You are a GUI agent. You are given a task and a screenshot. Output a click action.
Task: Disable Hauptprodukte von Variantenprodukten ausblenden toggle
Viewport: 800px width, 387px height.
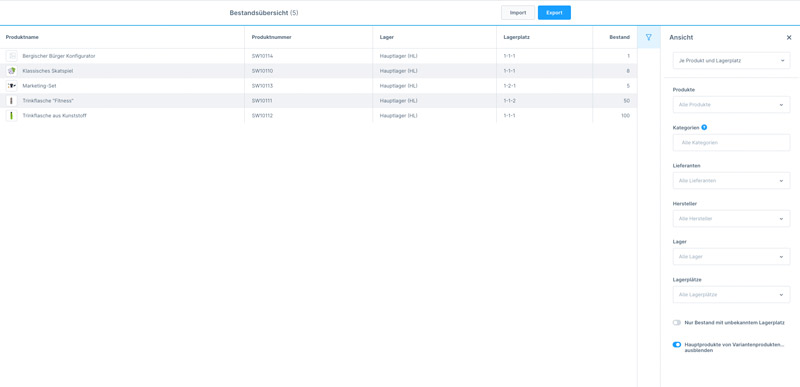click(x=677, y=345)
